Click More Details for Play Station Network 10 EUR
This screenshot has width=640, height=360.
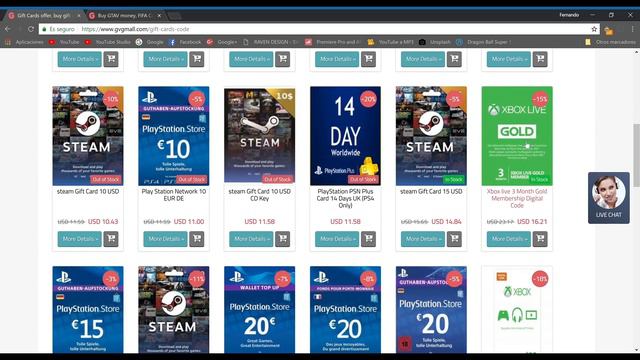pos(165,239)
